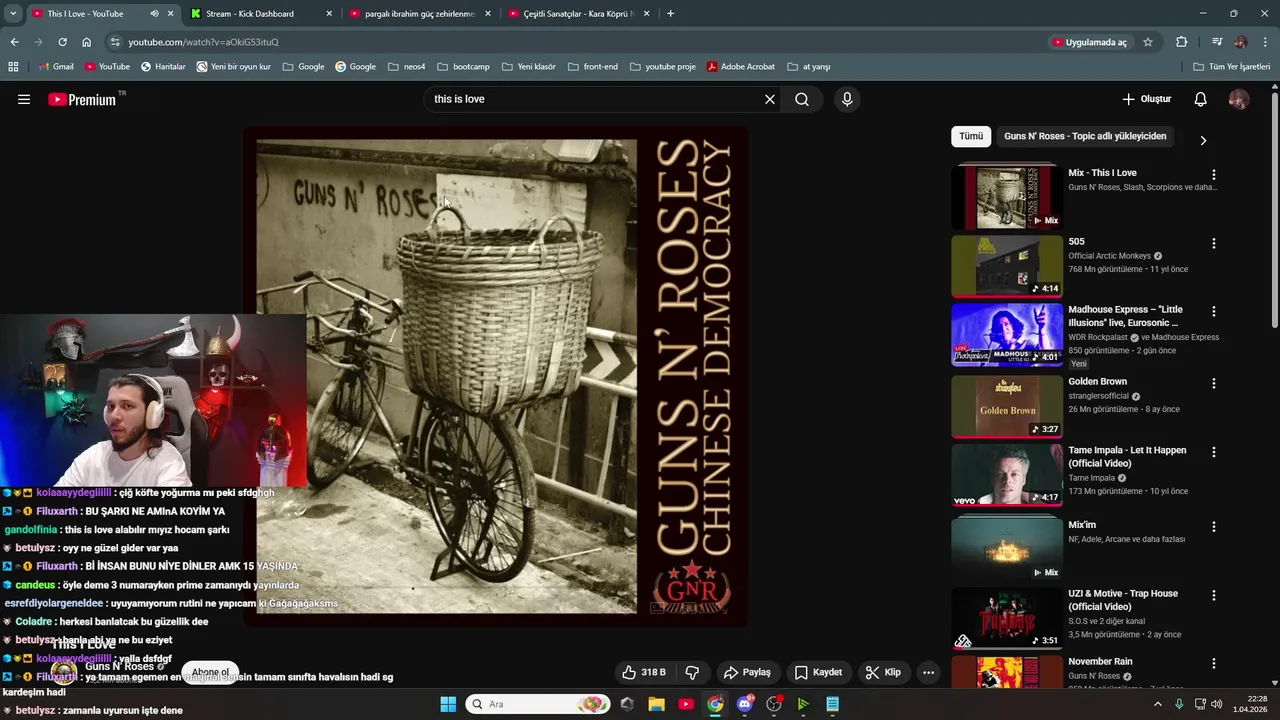Create a clip with Klip button

pyautogui.click(x=883, y=672)
